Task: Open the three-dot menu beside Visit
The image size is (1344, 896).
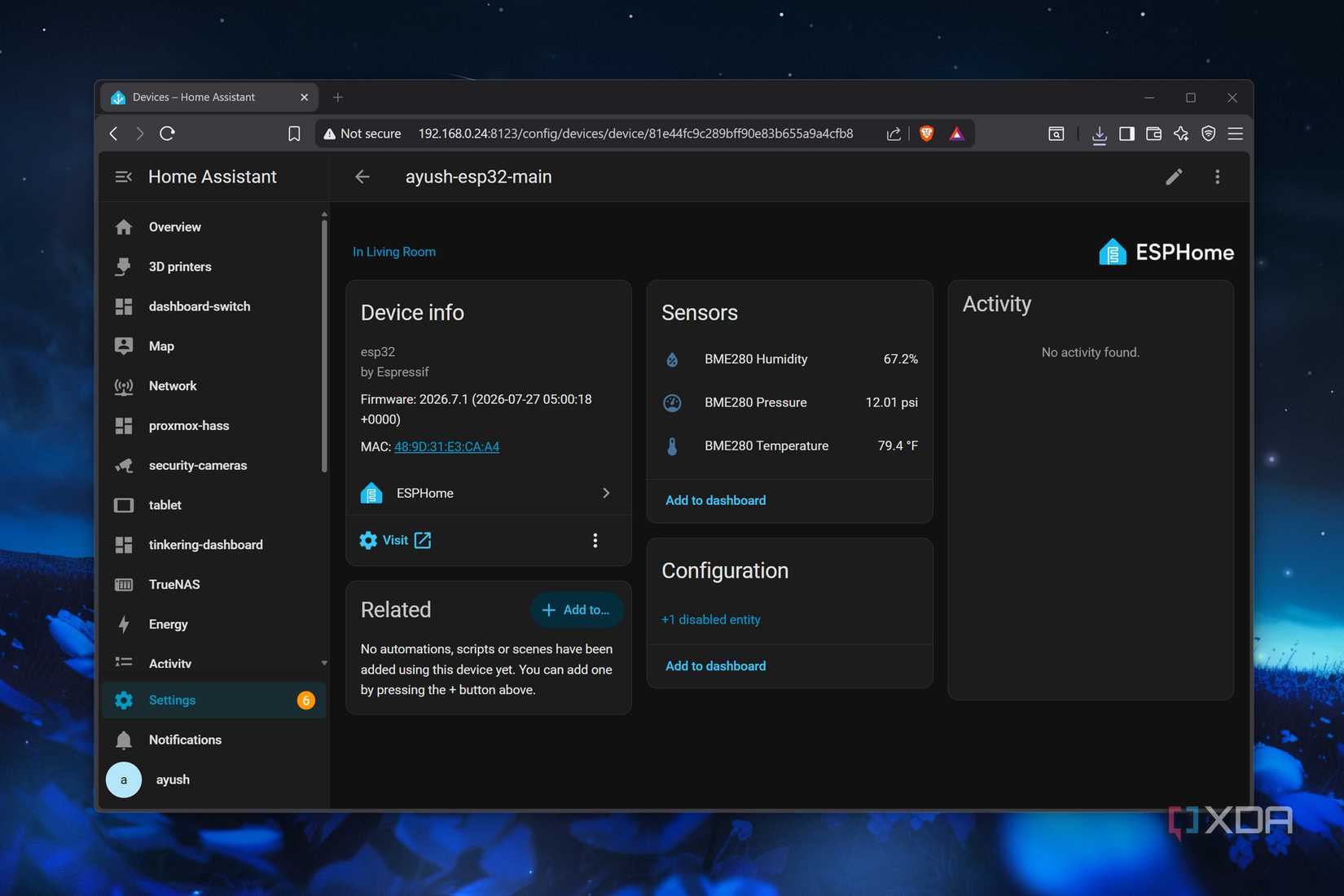Action: coord(595,540)
